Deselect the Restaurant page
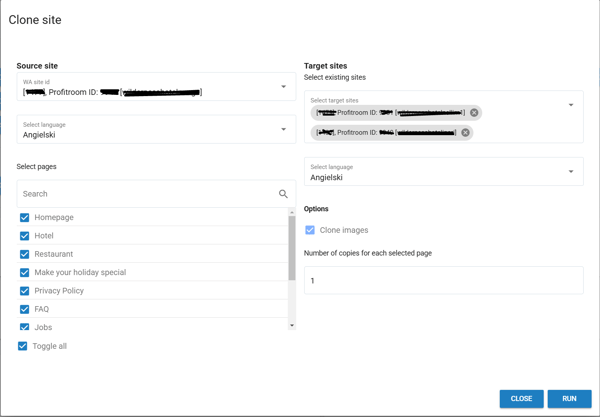This screenshot has height=417, width=600. click(x=25, y=254)
